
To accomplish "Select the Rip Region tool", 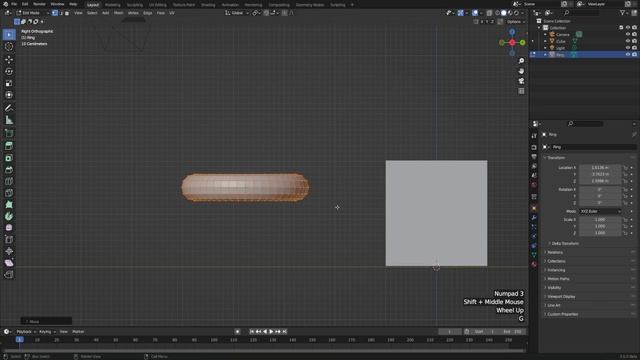I will click(9, 275).
